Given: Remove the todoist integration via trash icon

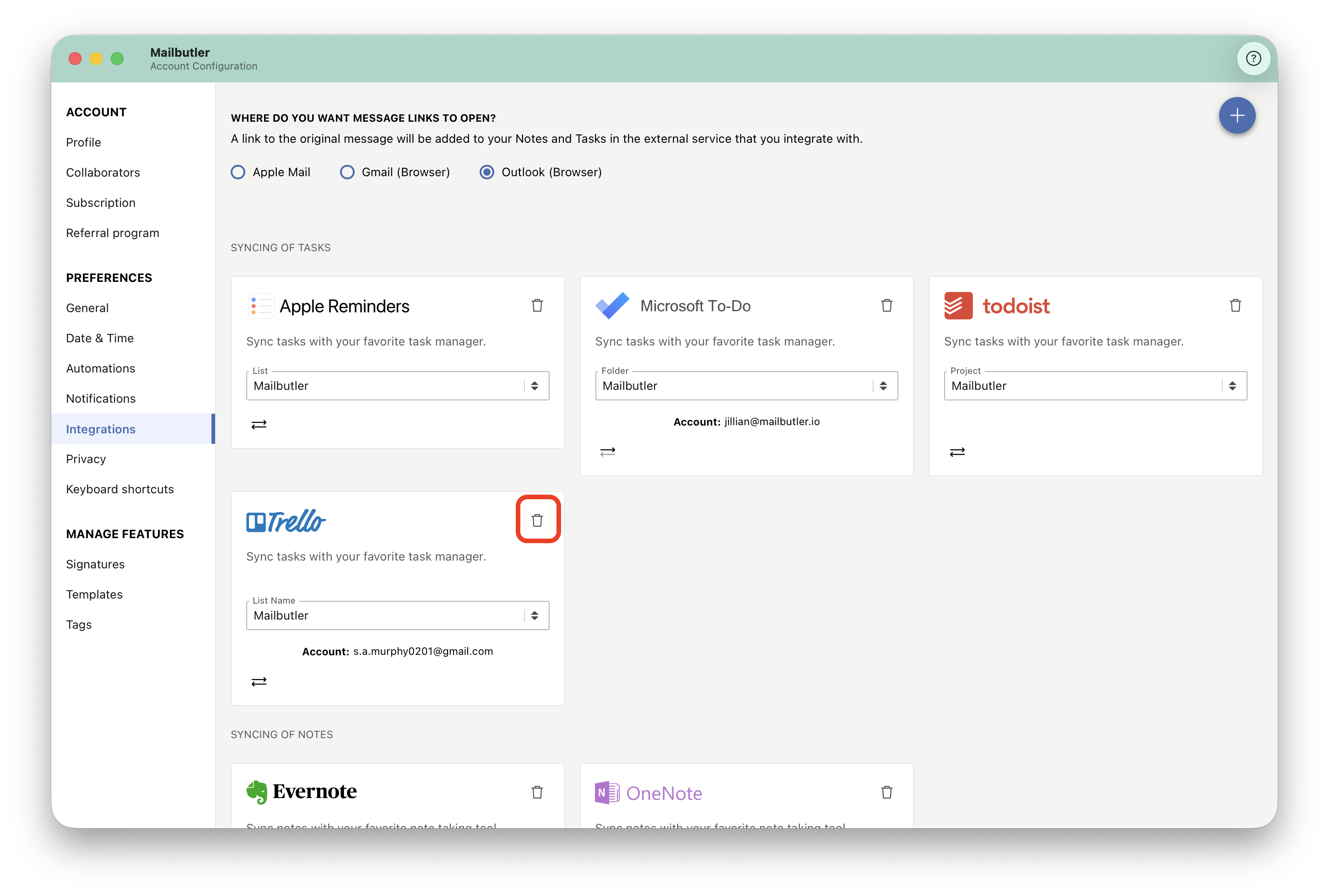Looking at the screenshot, I should click(1235, 306).
